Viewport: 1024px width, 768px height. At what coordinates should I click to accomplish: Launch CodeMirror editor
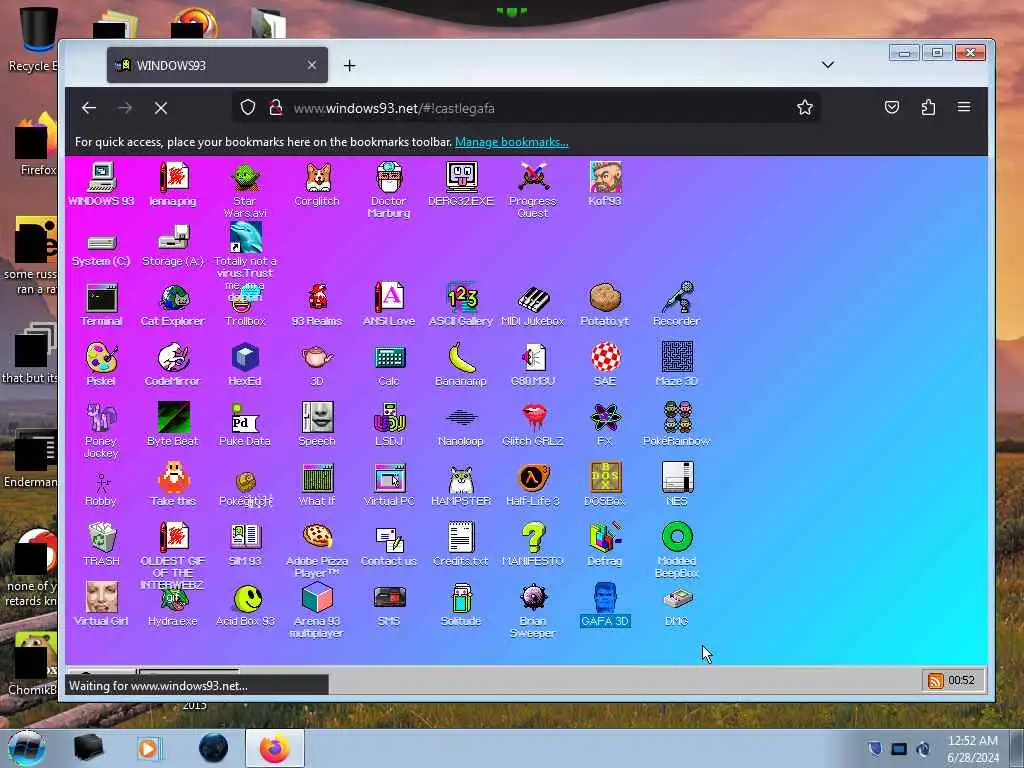[x=173, y=364]
